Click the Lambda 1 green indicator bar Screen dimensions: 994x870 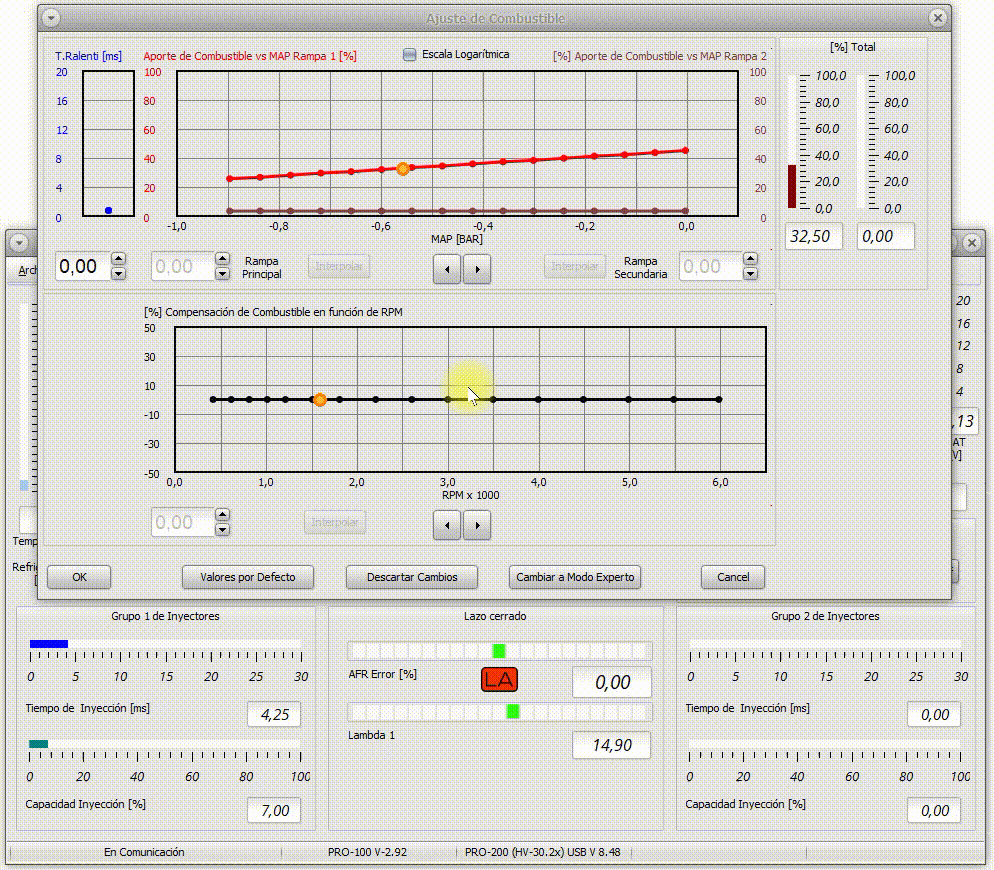(513, 711)
